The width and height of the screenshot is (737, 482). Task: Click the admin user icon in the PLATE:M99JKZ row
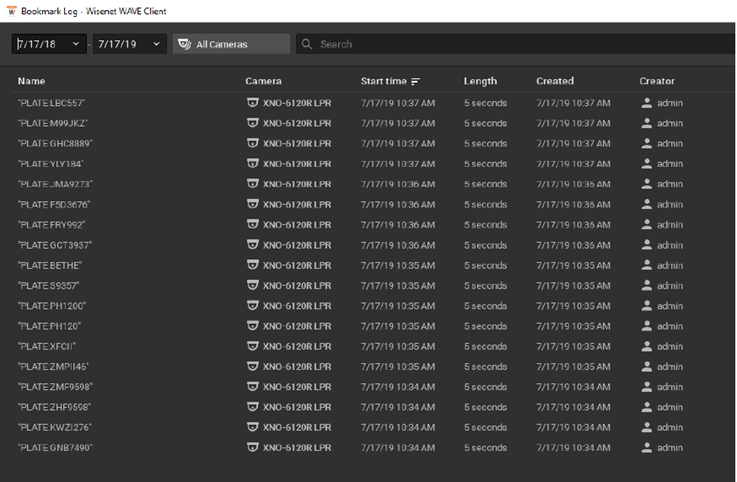click(647, 123)
